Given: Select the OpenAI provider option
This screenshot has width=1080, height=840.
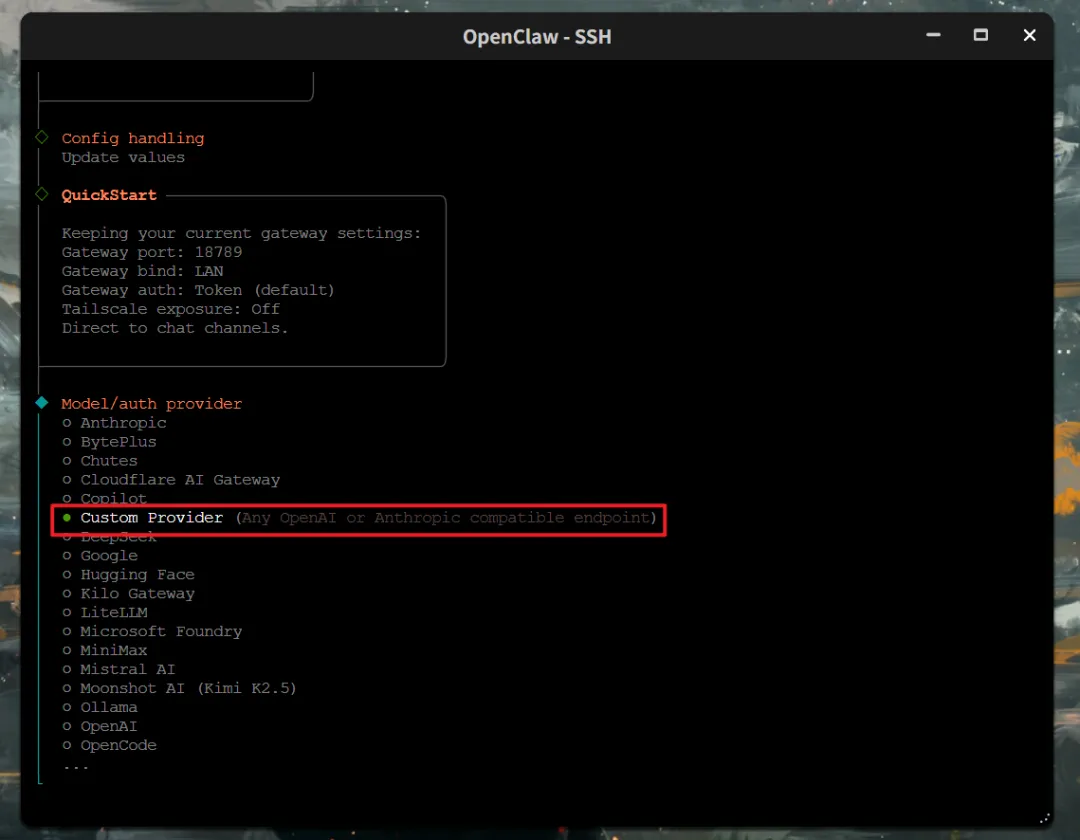Looking at the screenshot, I should pyautogui.click(x=100, y=726).
